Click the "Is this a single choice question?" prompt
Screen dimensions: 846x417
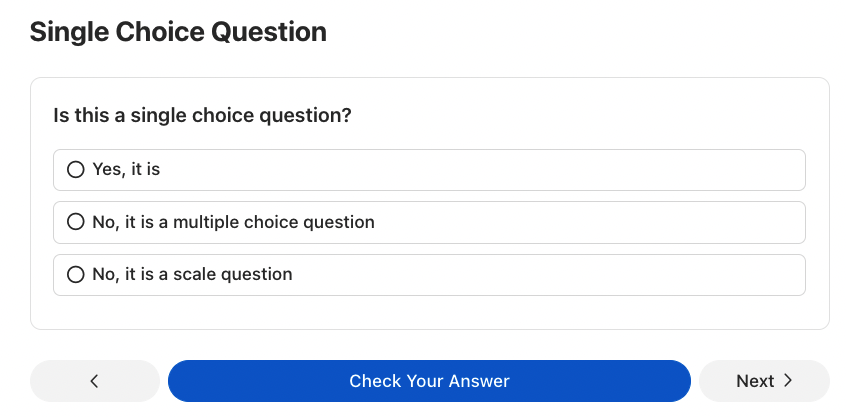[202, 116]
